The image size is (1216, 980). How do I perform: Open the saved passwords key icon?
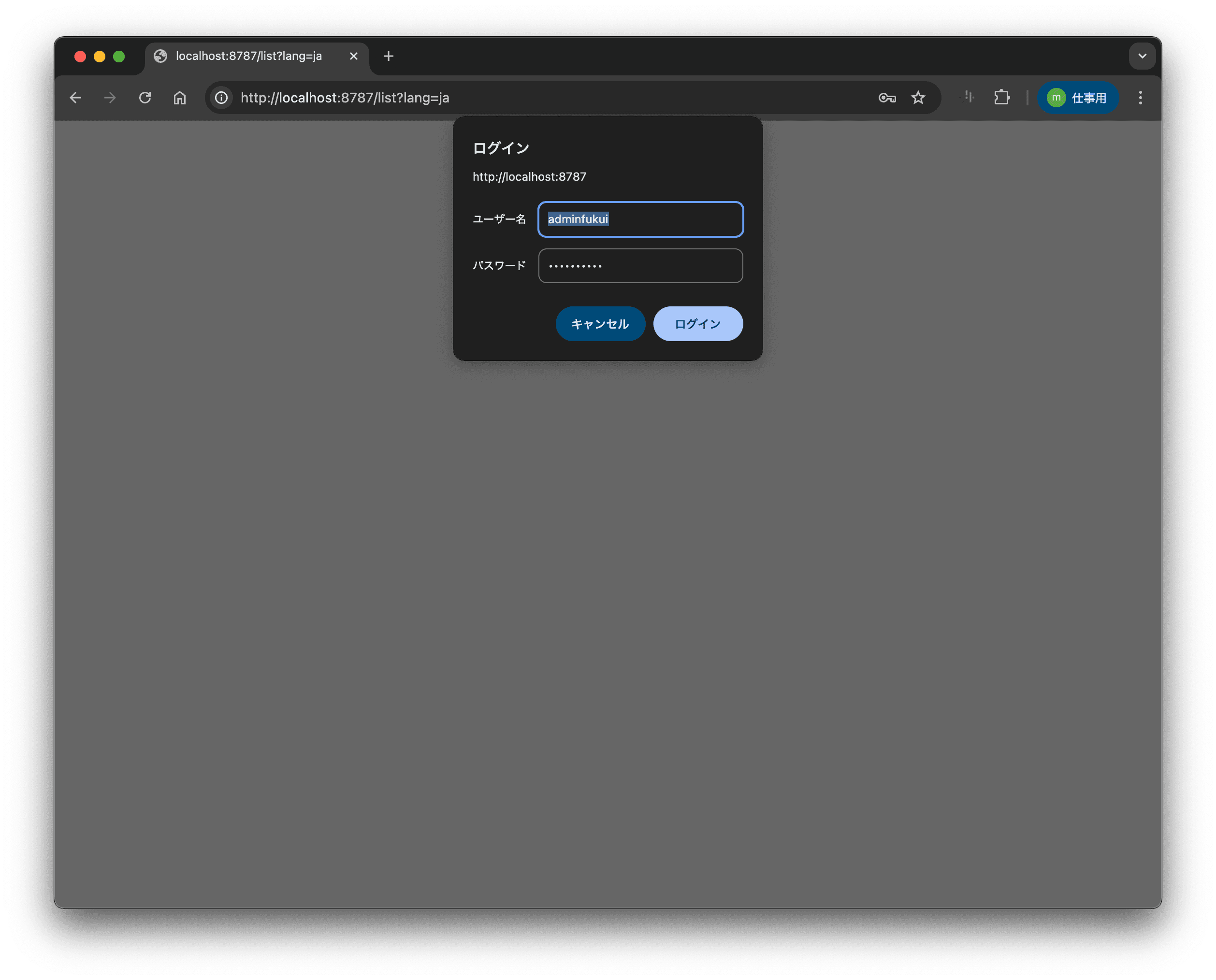point(887,98)
